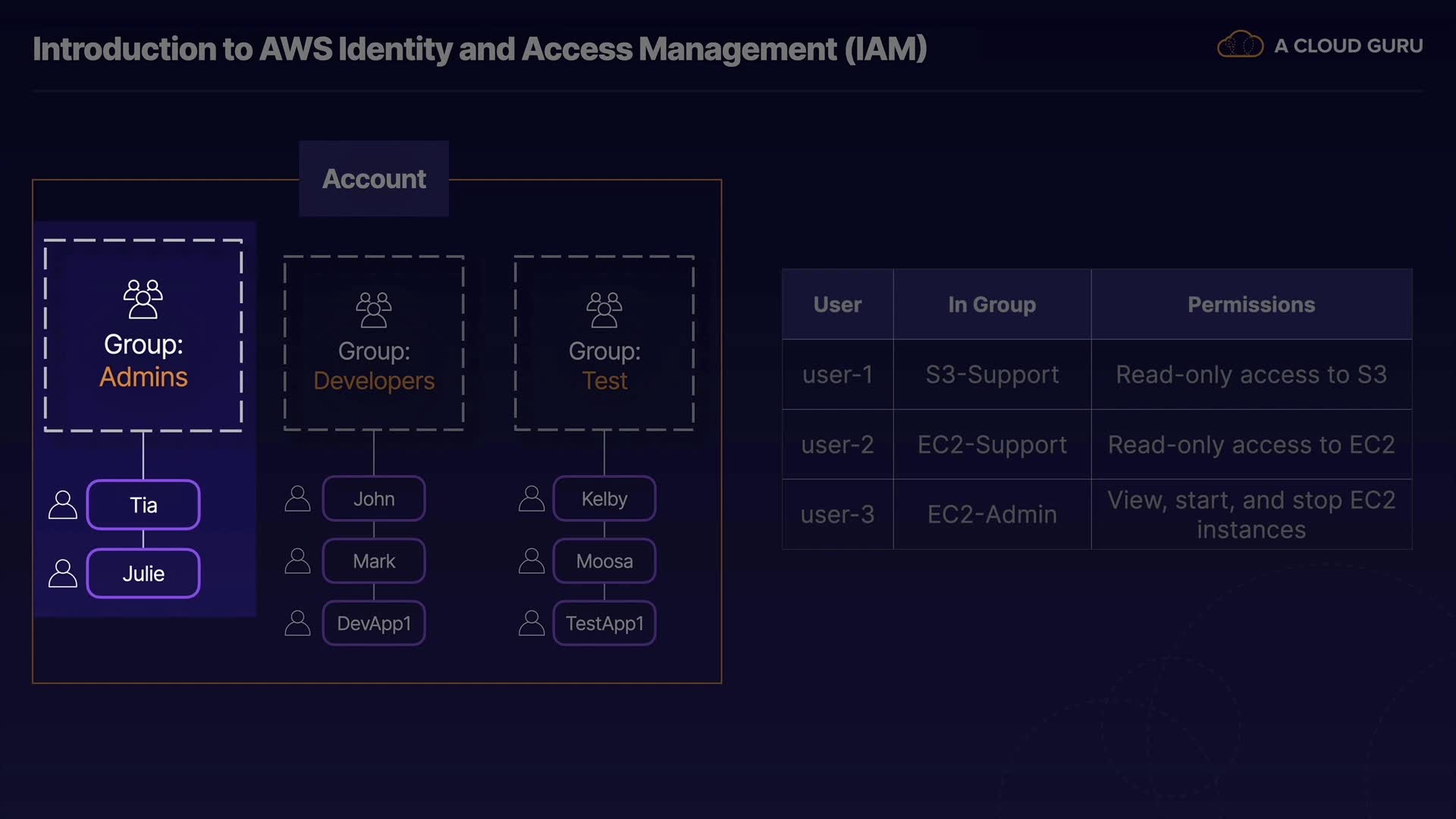The image size is (1456, 819).
Task: Click the Mark user box
Action: [374, 561]
